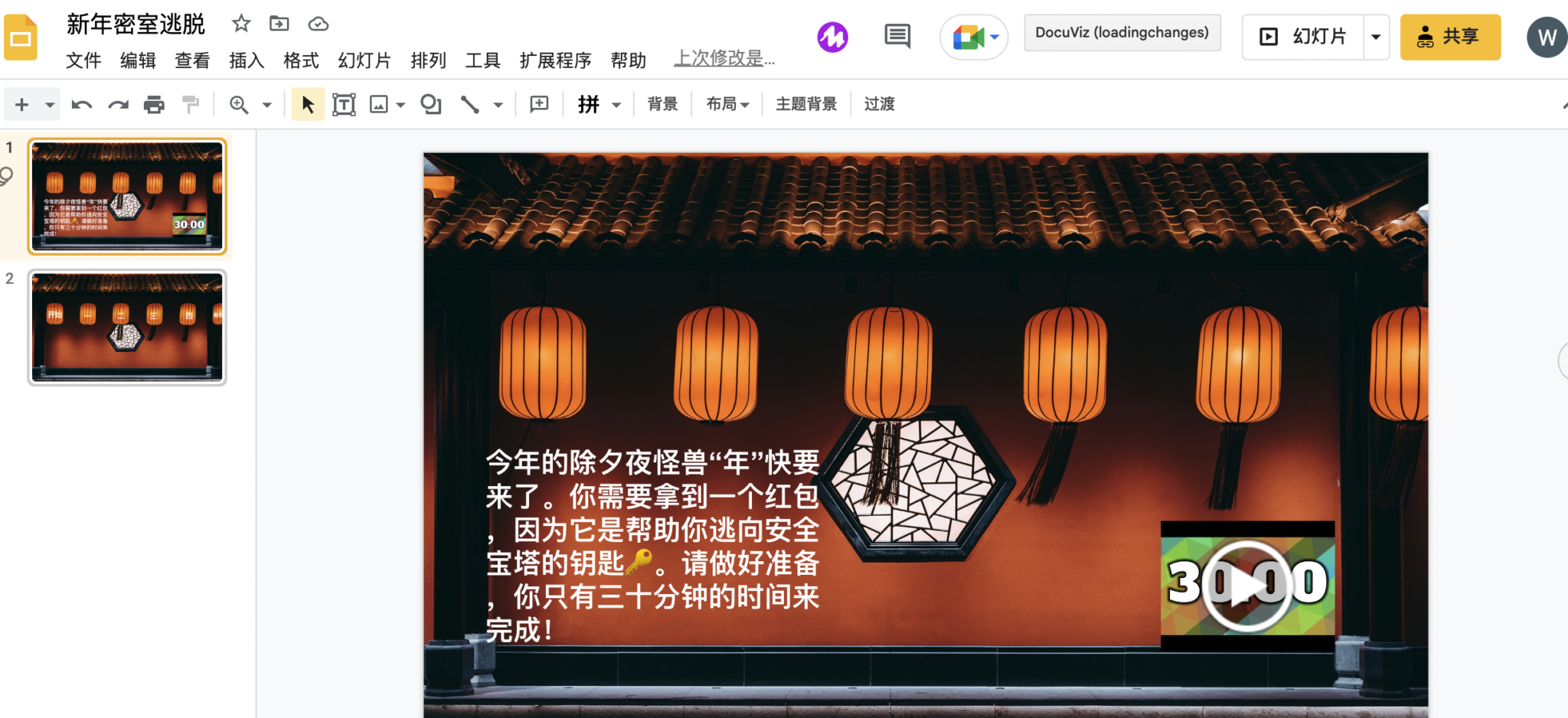Click the undo icon

click(80, 104)
